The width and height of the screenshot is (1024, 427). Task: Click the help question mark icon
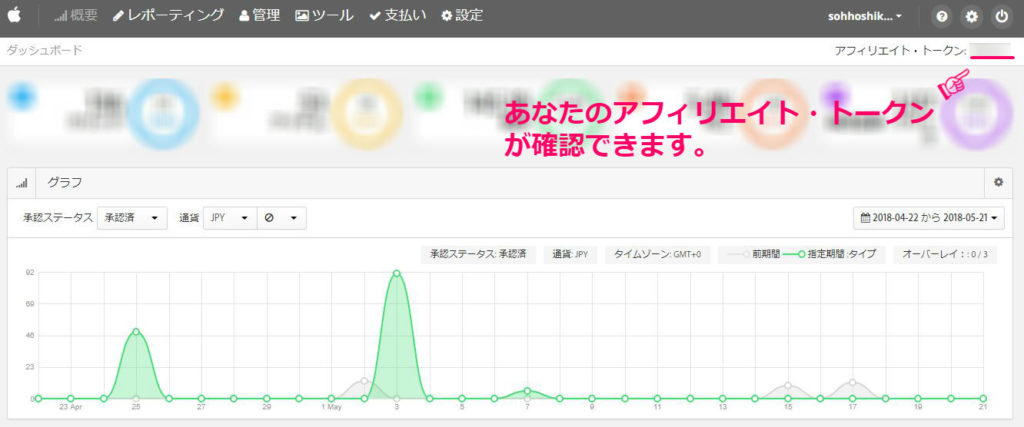942,17
